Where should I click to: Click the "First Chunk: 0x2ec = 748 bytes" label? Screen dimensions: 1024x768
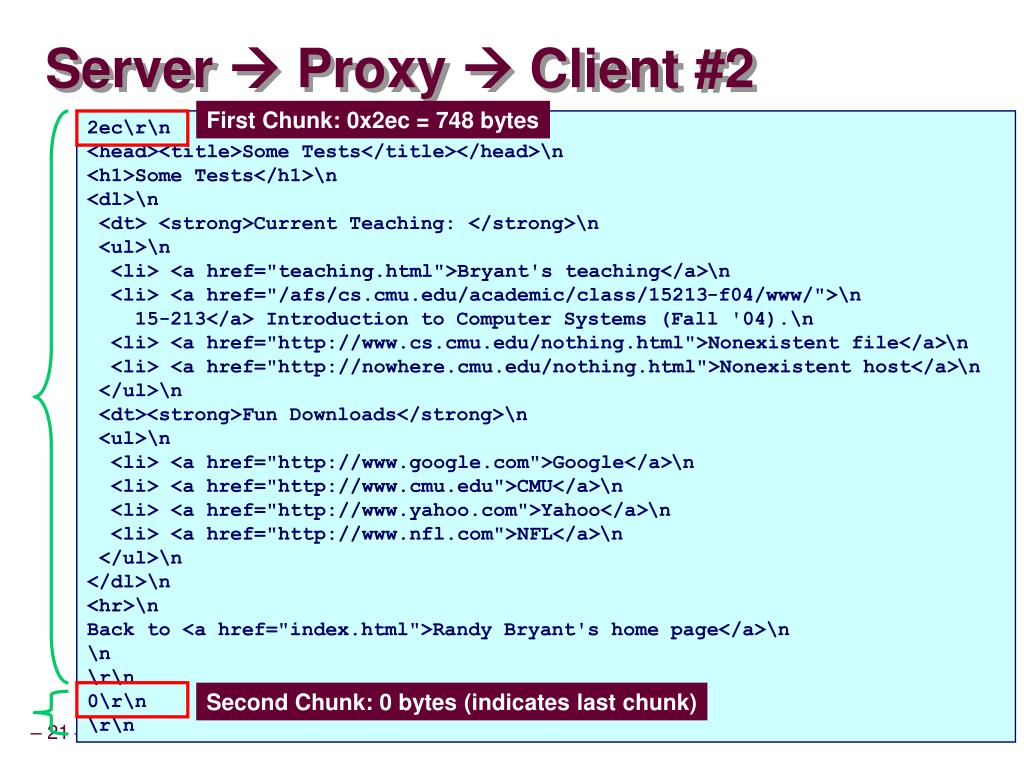(373, 120)
